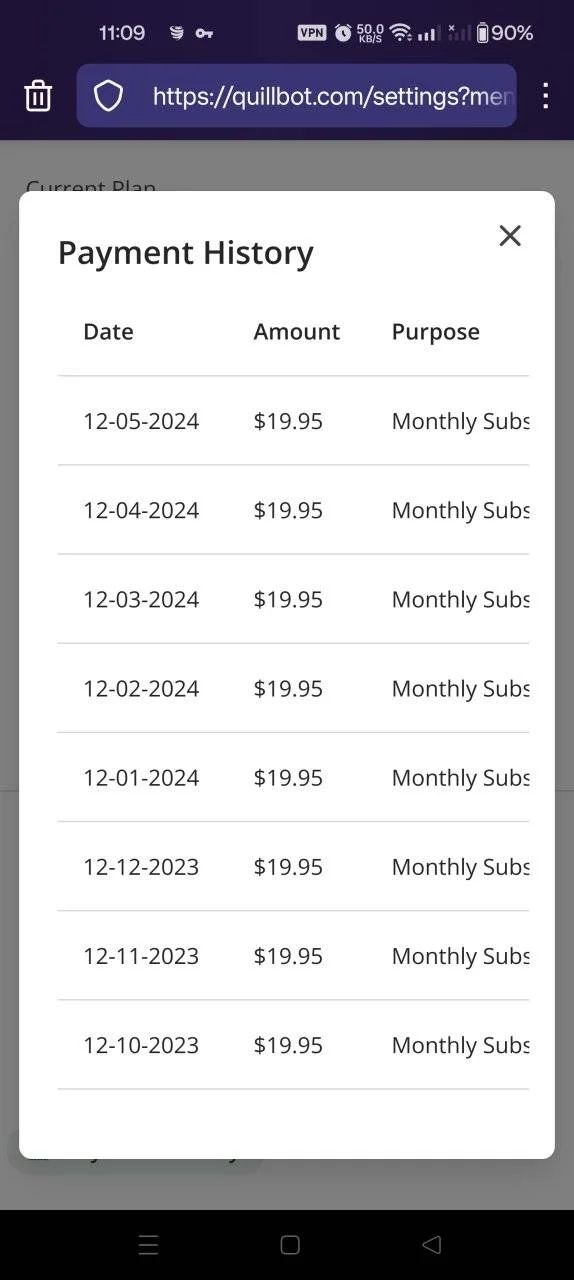
Task: Tap the trash icon beside URL bar
Action: point(38,96)
